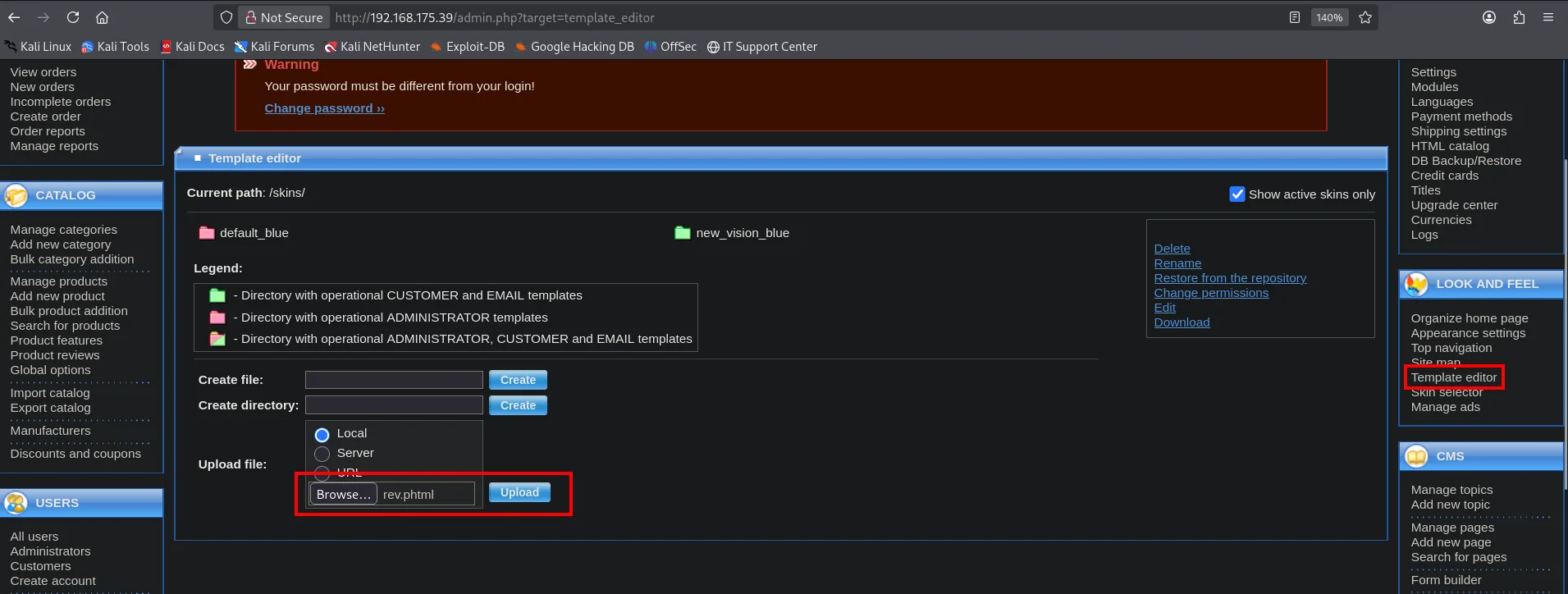
Task: Open DB Backup/Restore settings link
Action: (x=1465, y=161)
